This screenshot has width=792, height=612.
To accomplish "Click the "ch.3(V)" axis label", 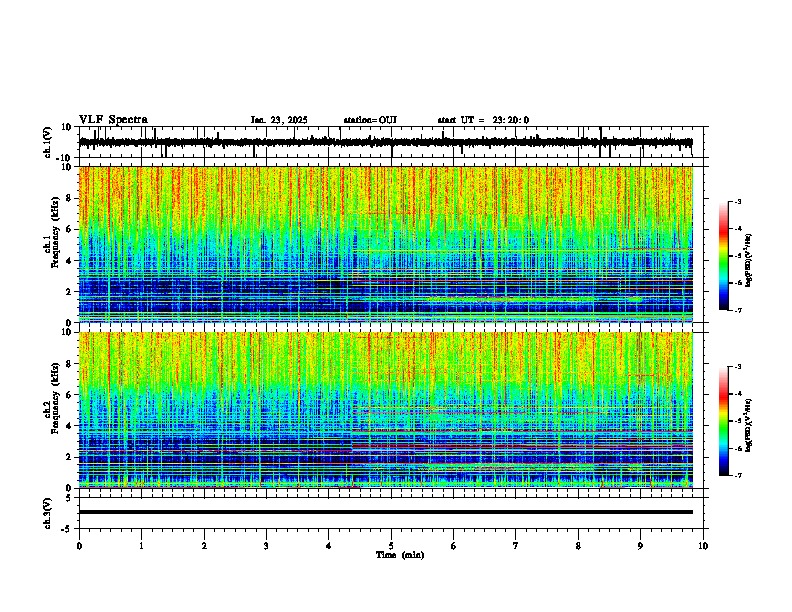I will (x=48, y=513).
